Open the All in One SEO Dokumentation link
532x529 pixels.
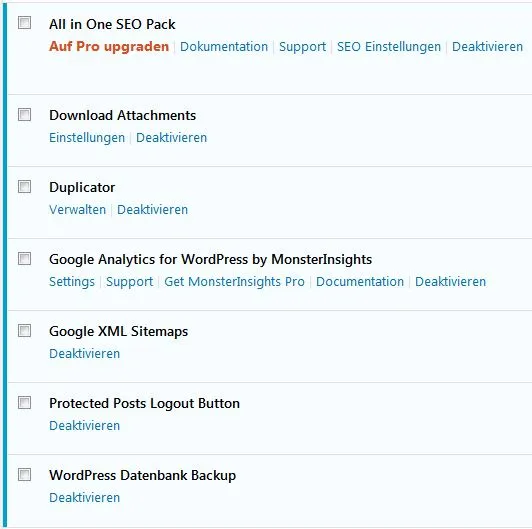click(224, 47)
